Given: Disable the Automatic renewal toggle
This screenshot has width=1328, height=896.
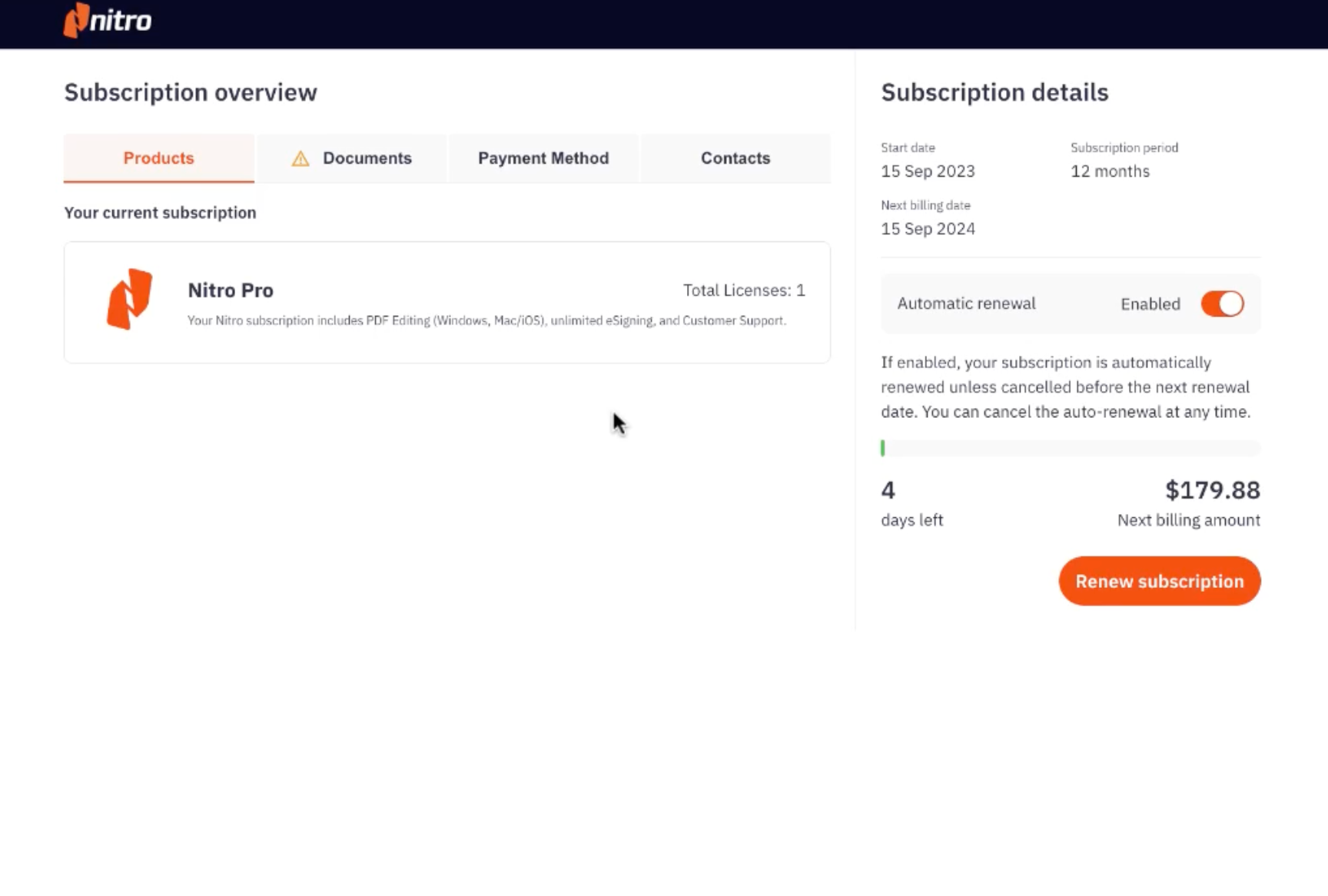Looking at the screenshot, I should pos(1222,304).
